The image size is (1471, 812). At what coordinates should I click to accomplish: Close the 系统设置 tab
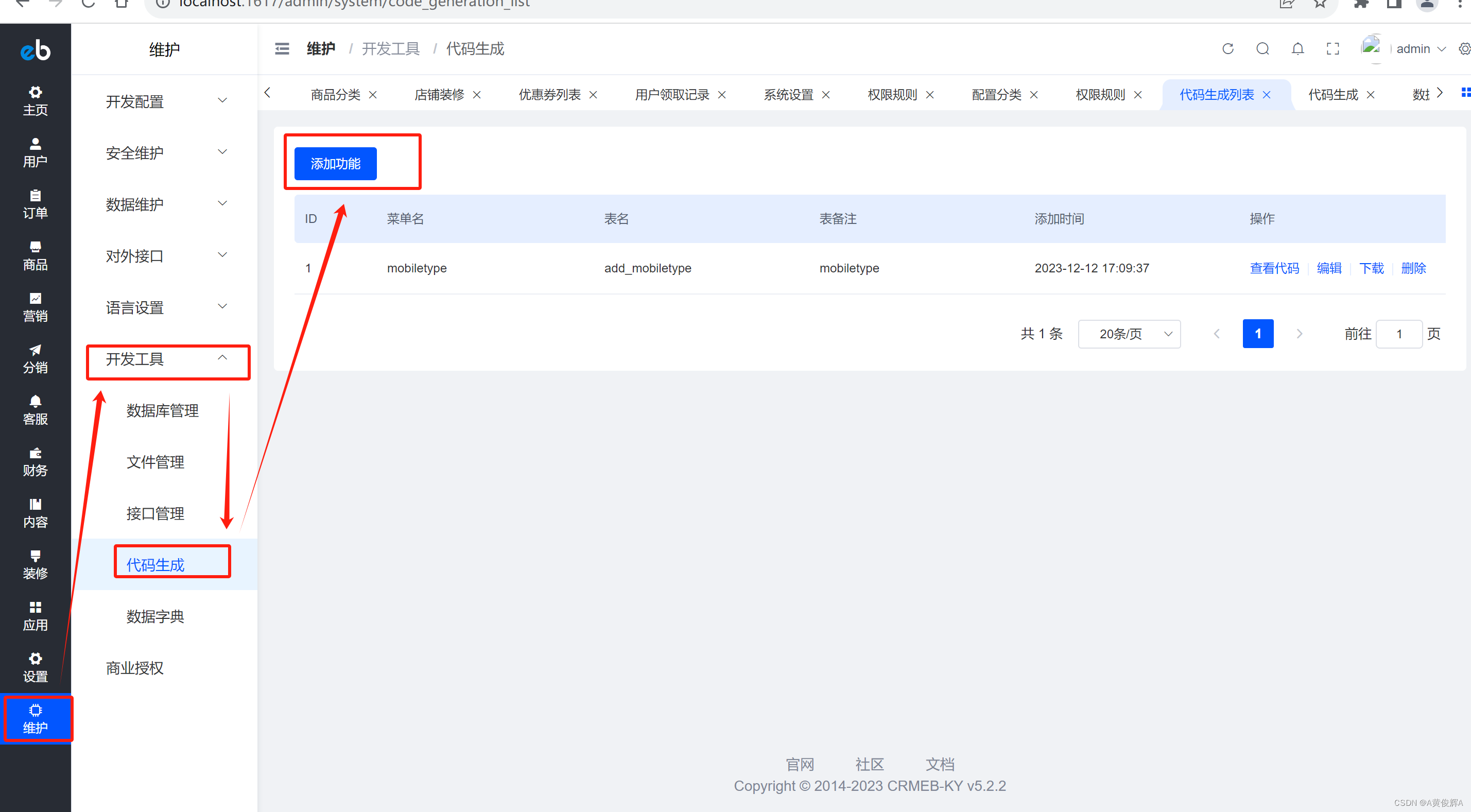pyautogui.click(x=826, y=95)
